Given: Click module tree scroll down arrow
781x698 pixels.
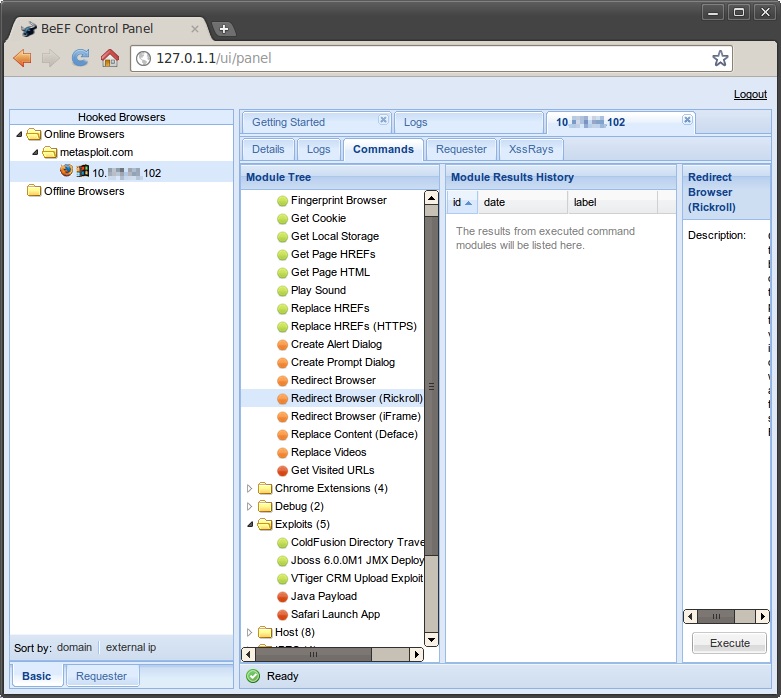Looking at the screenshot, I should [431, 640].
